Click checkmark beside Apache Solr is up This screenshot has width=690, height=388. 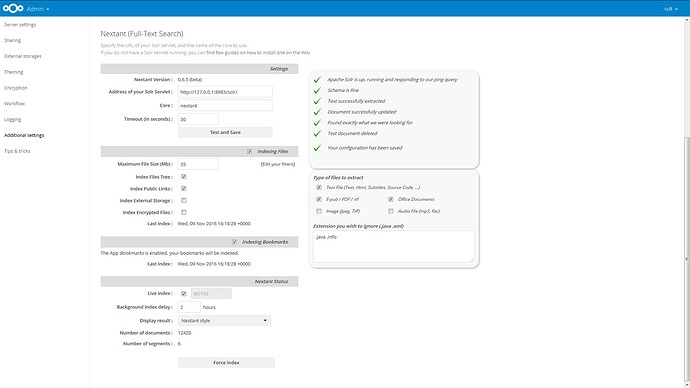(317, 80)
